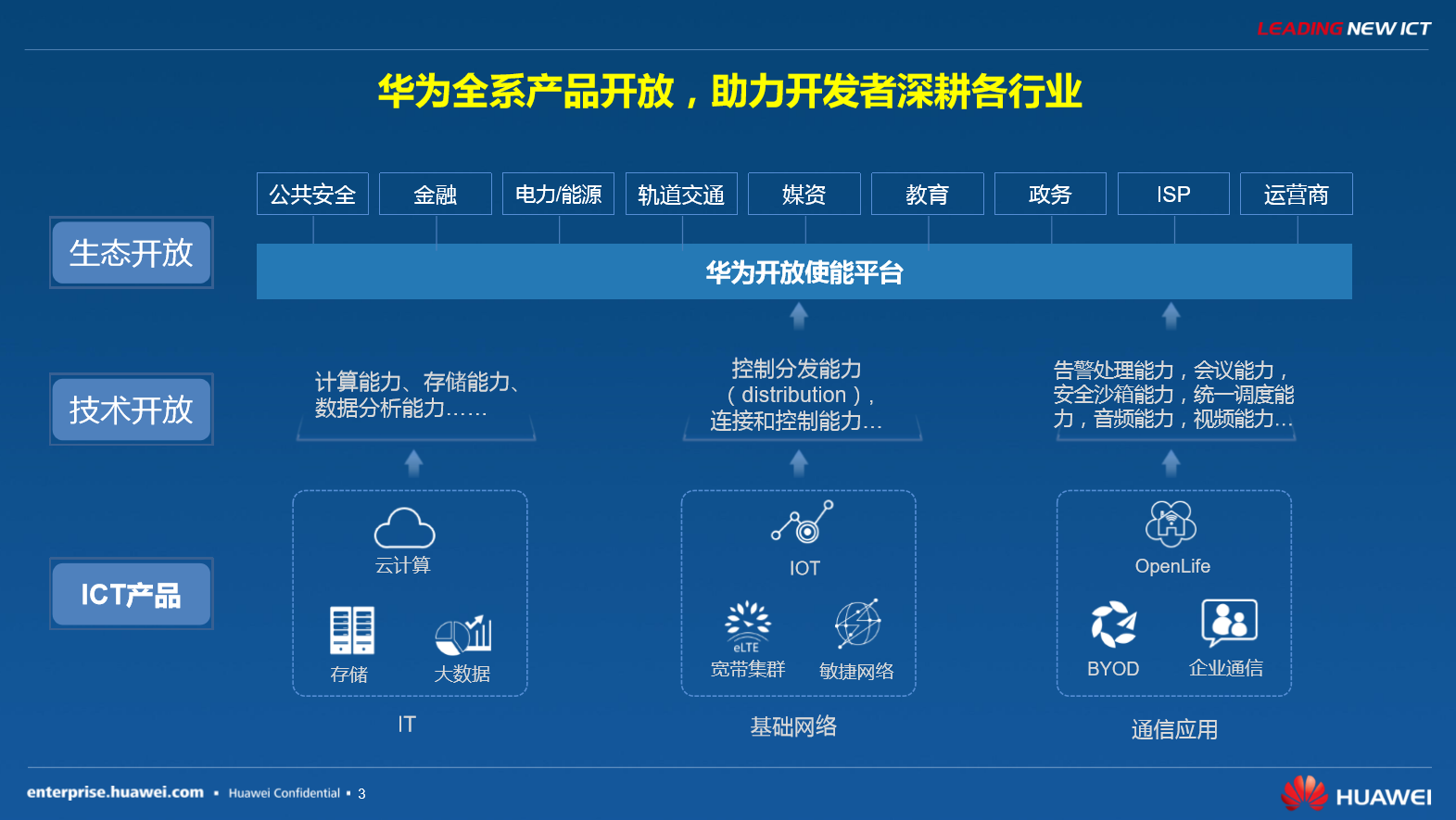Click the storage (存储) server icon
This screenshot has width=1456, height=820.
click(352, 631)
